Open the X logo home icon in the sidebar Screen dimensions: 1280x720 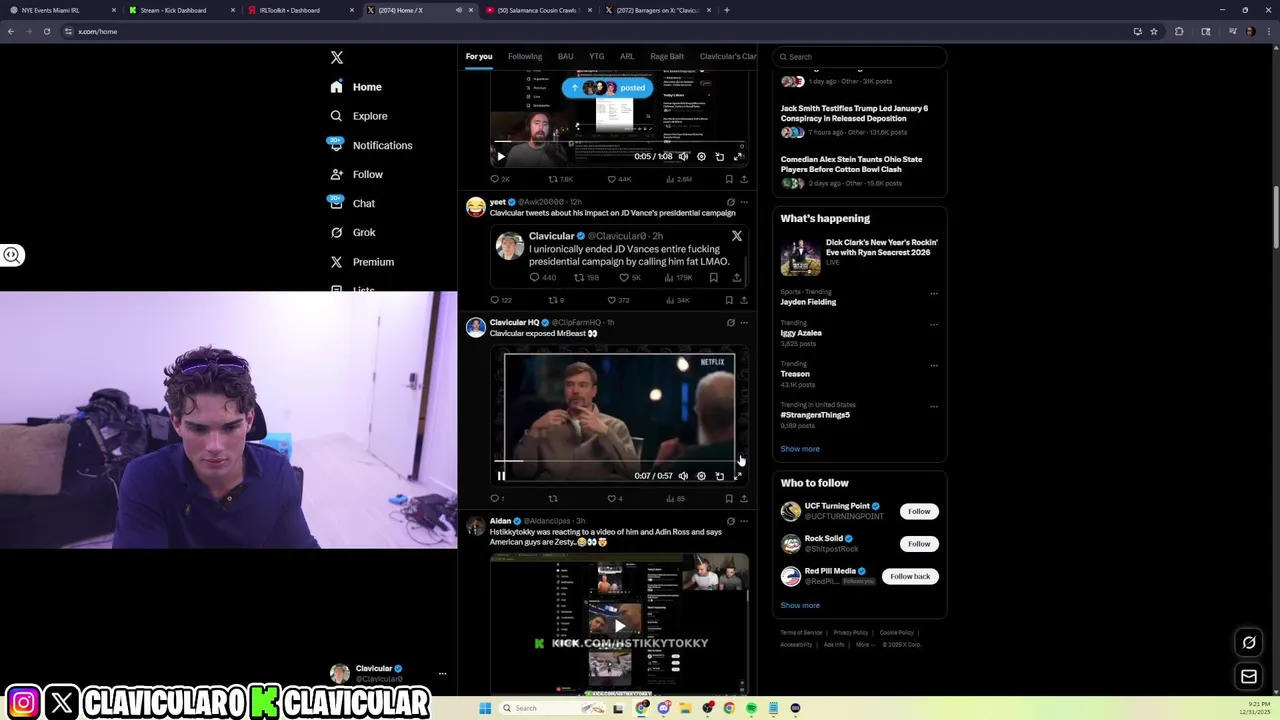click(337, 58)
